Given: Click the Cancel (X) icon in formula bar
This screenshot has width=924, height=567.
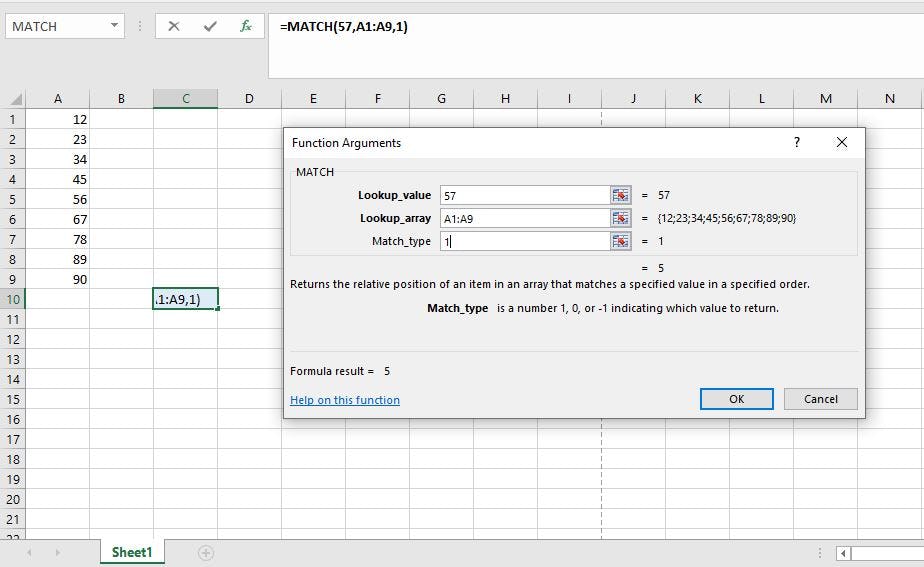Looking at the screenshot, I should point(174,27).
